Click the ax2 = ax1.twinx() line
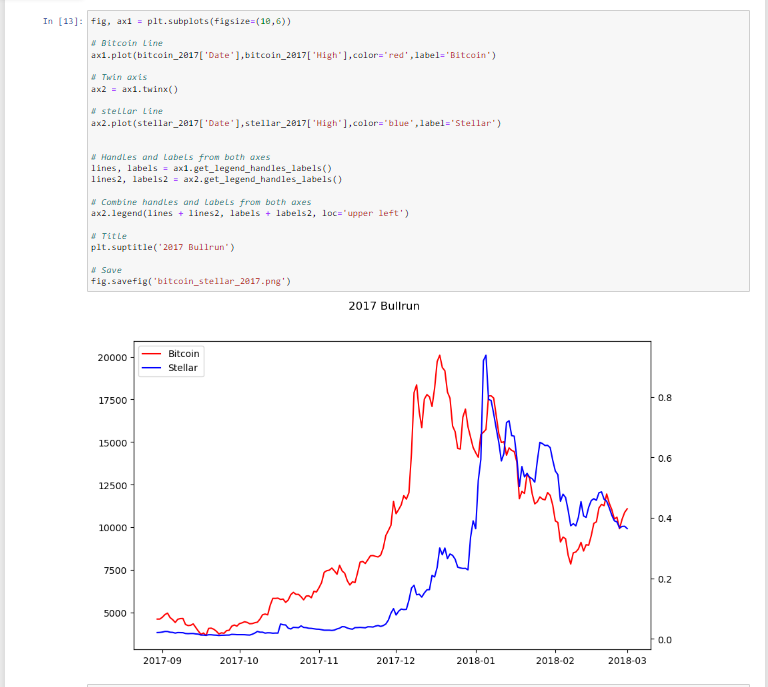Screen dimensions: 768x687 pos(135,89)
